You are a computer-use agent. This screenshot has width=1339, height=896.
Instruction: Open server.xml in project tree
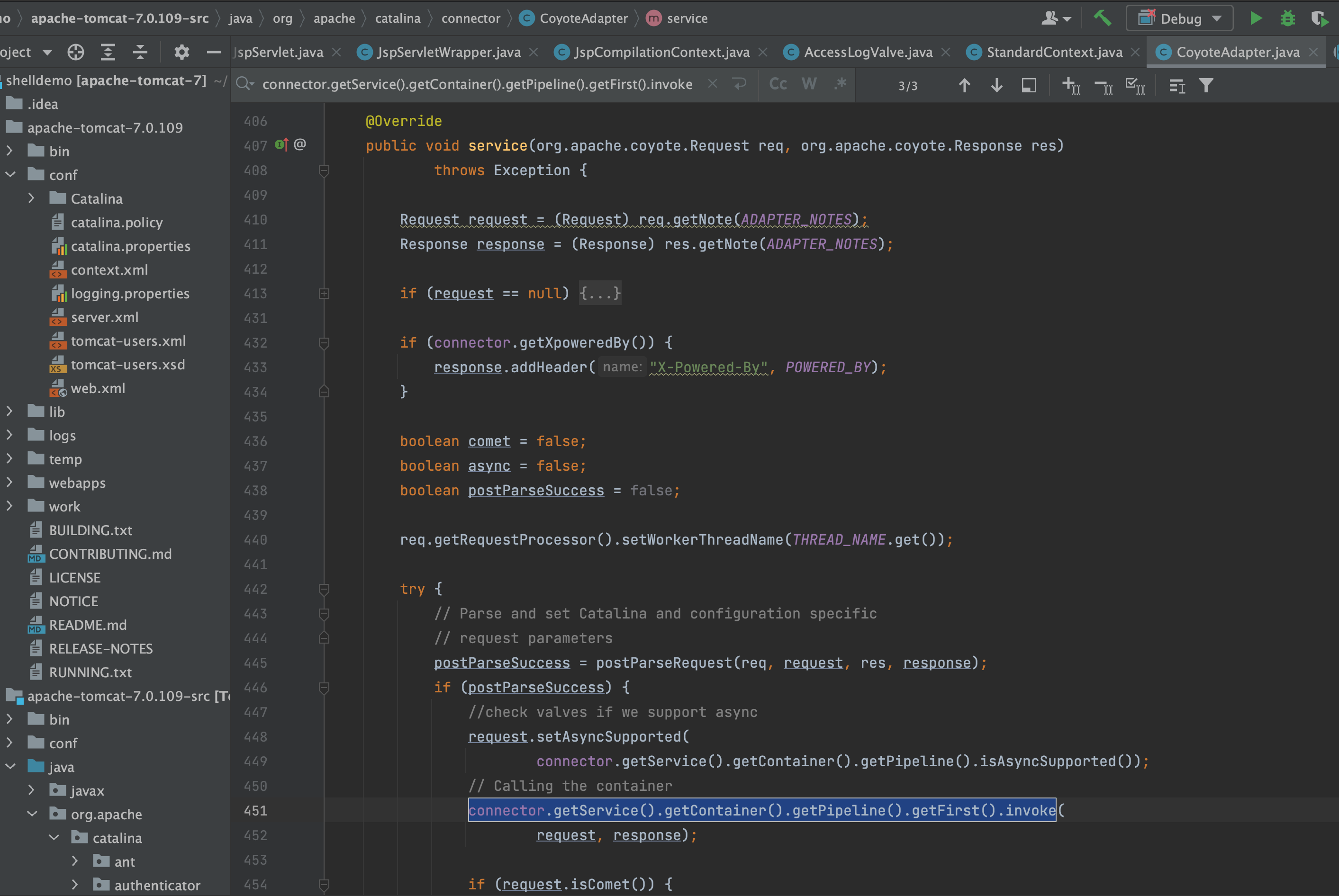click(x=104, y=317)
